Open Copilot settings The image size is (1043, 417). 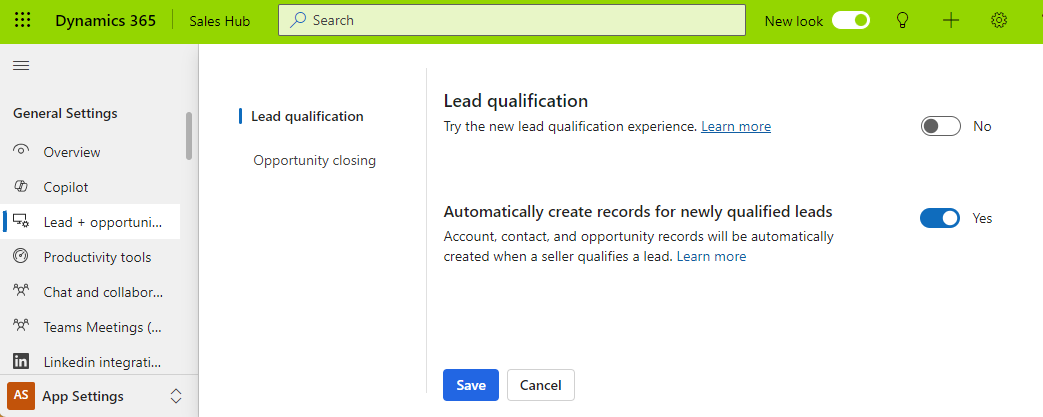(x=90, y=187)
